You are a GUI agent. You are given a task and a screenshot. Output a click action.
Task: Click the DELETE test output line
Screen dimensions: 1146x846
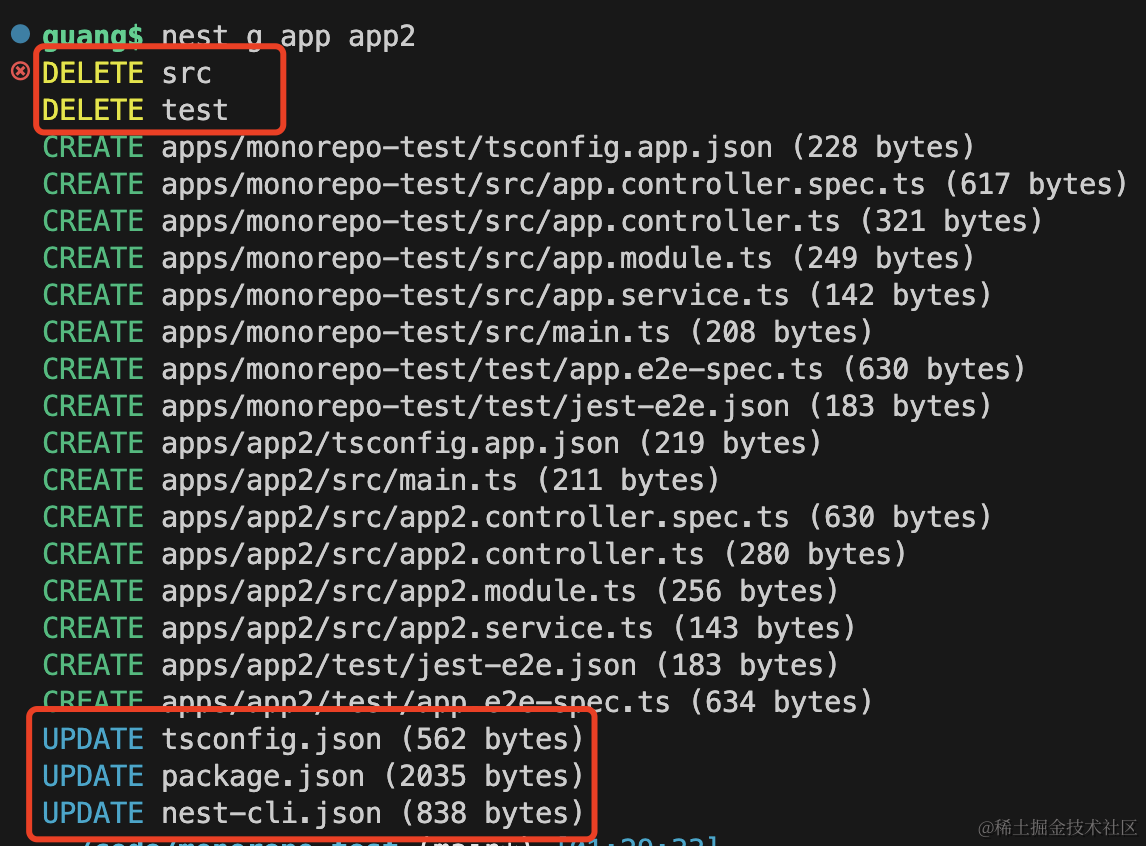(x=135, y=110)
